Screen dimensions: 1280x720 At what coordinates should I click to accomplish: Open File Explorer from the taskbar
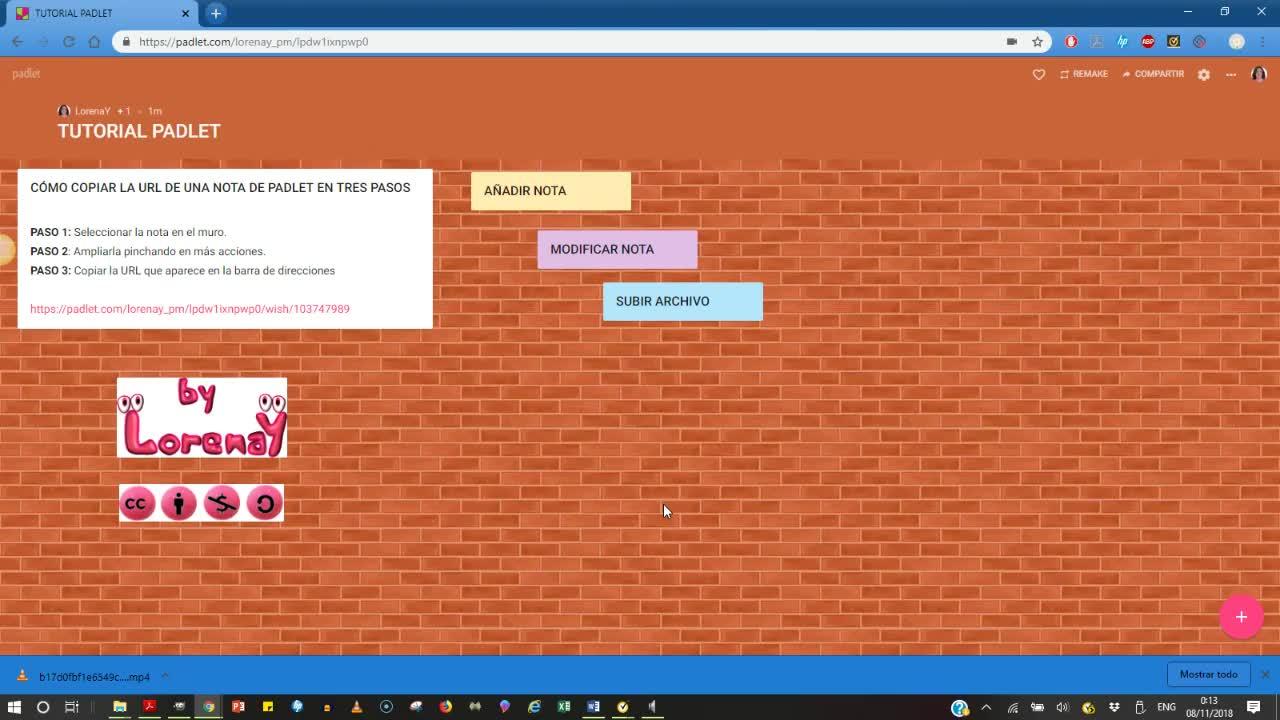(x=120, y=707)
